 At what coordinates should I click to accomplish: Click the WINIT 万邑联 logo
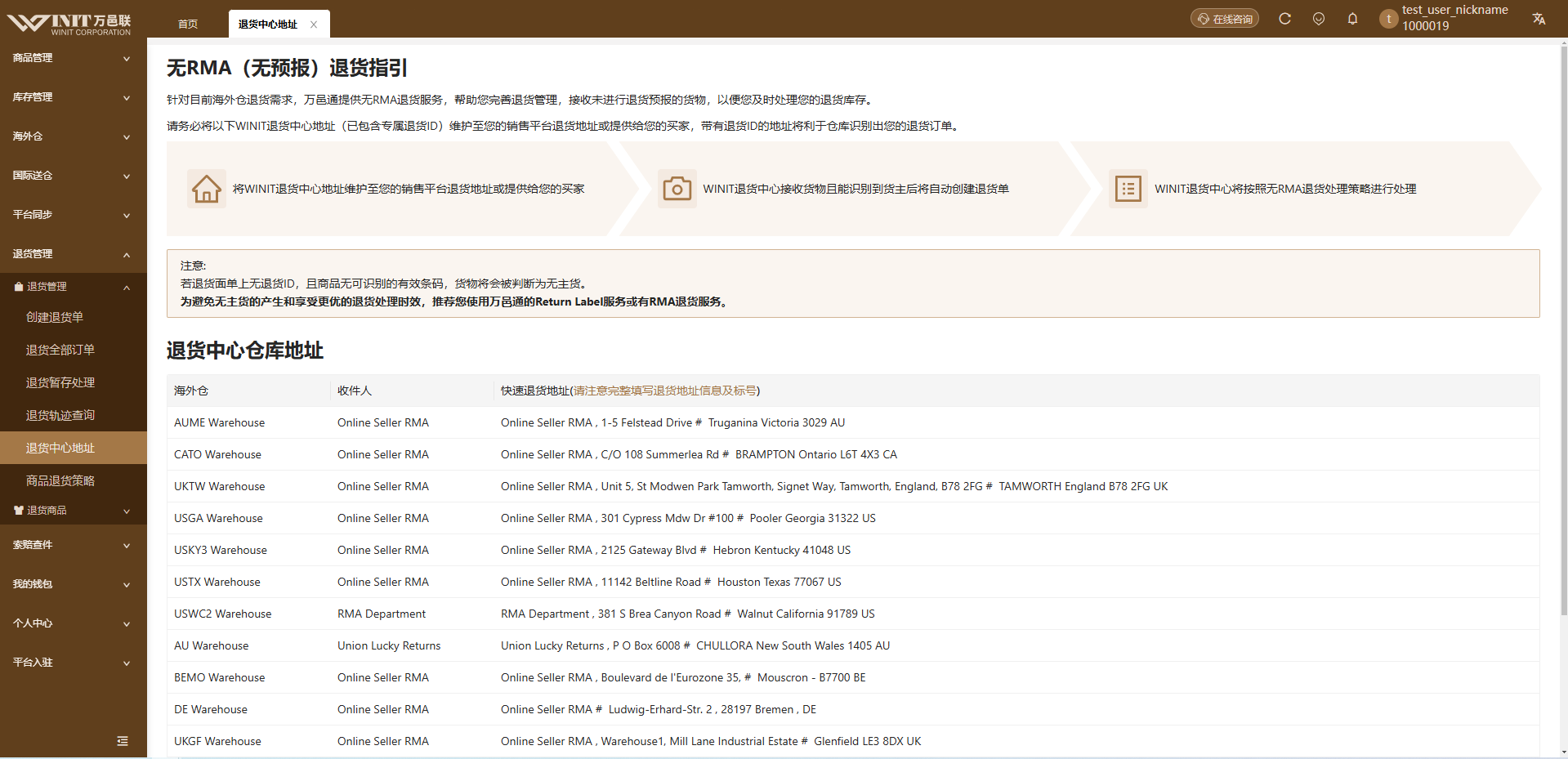[69, 24]
